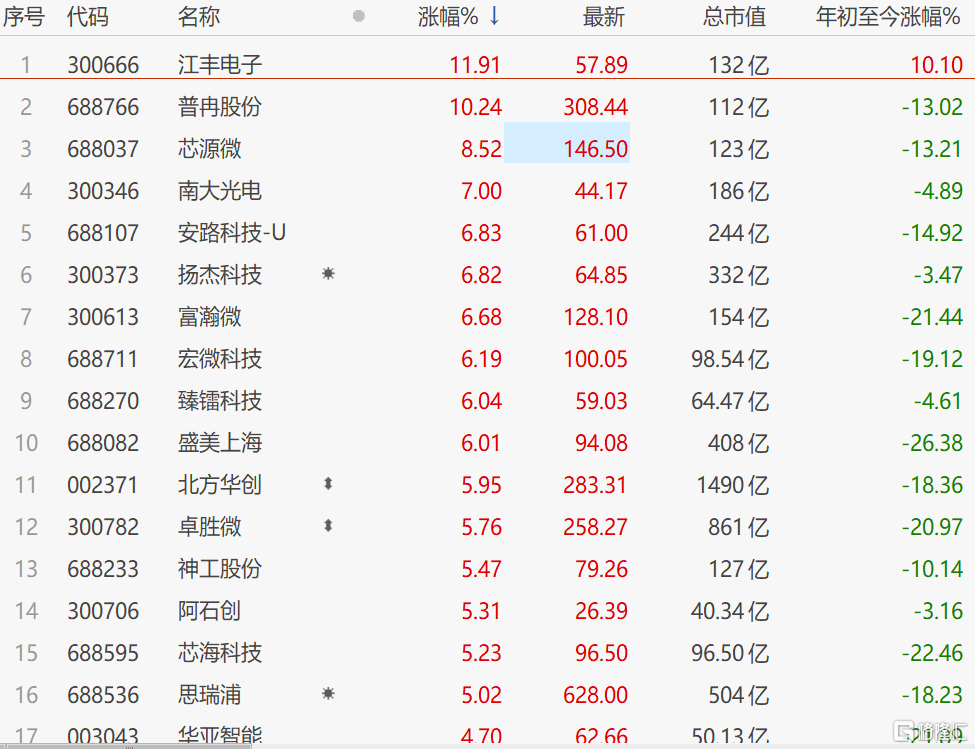
Task: Click stock code 688270
Action: tap(103, 402)
